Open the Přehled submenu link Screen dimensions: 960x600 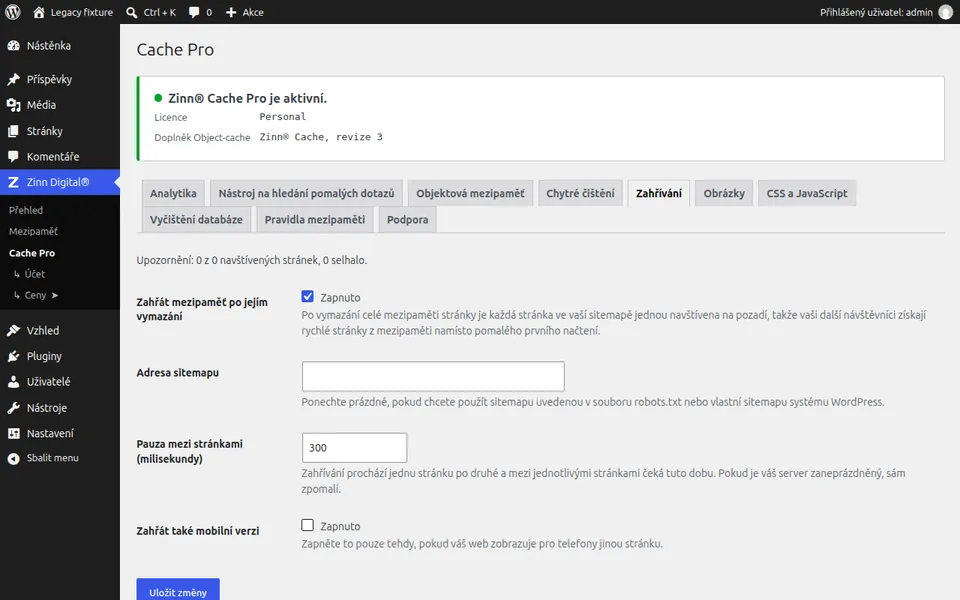click(26, 210)
